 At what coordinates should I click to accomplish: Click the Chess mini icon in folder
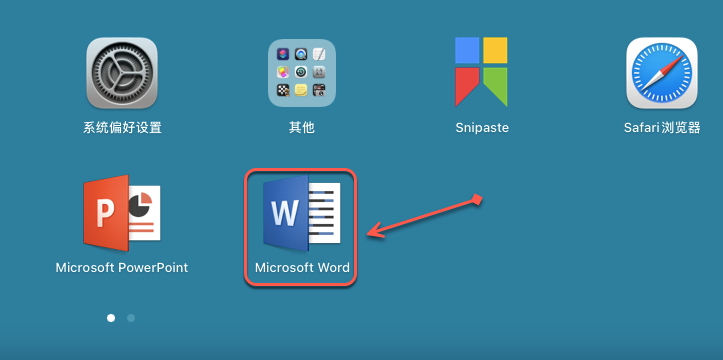point(283,90)
